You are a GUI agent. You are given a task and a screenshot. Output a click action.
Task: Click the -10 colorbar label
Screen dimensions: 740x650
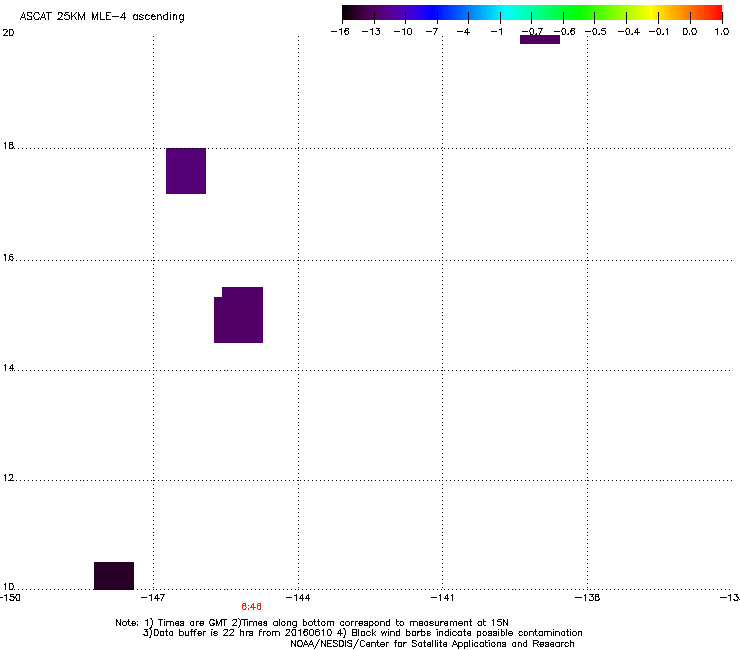tap(403, 32)
